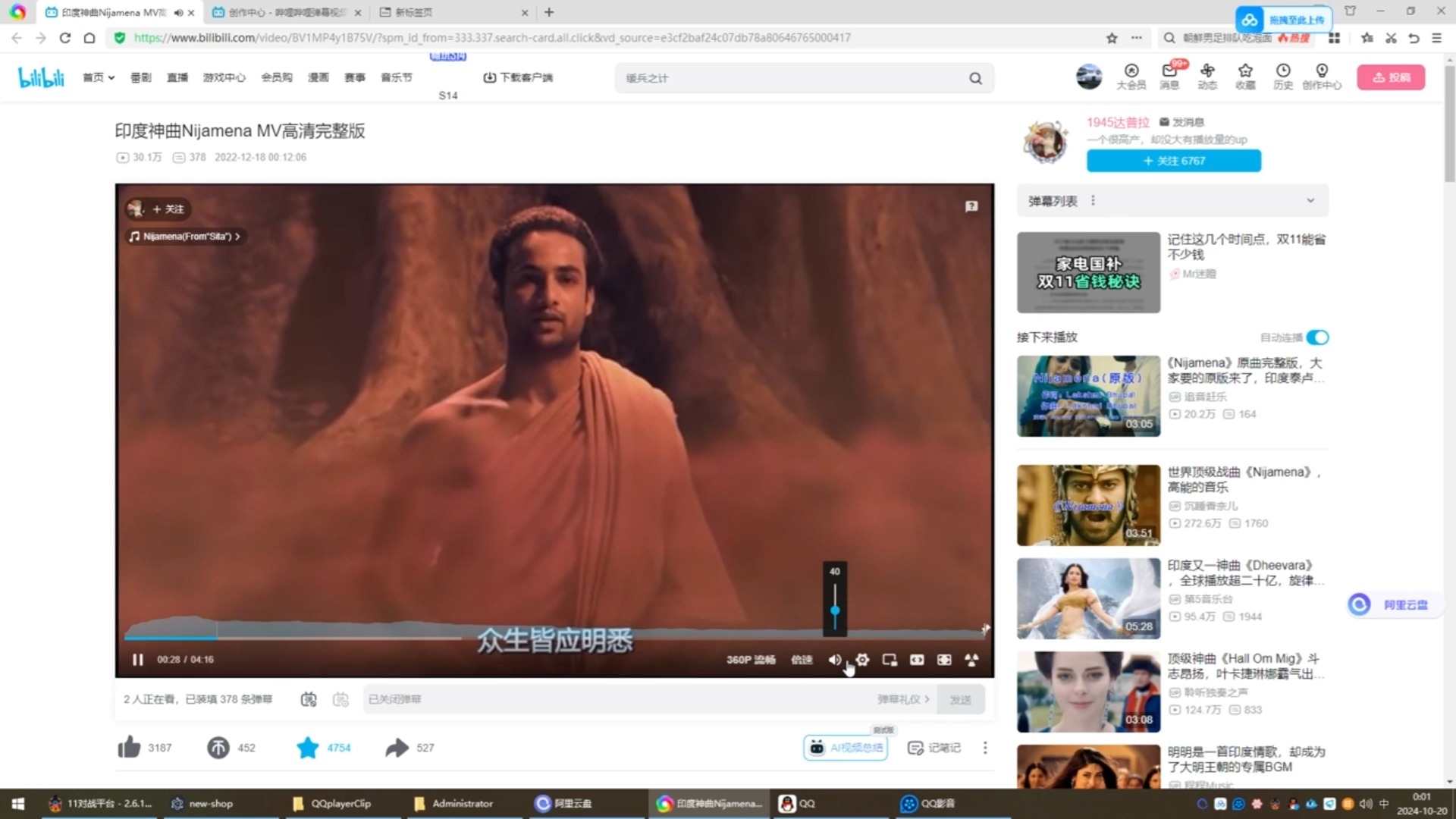Open the 创作中心 icon

(x=1322, y=77)
